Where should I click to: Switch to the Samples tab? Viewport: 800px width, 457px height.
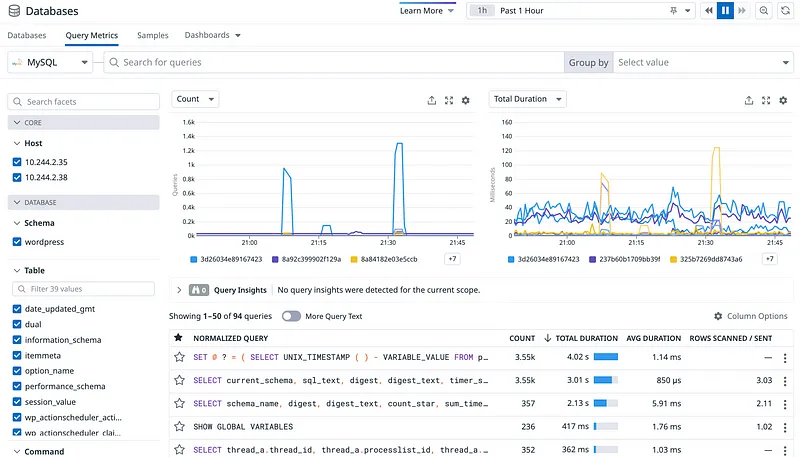pos(152,35)
